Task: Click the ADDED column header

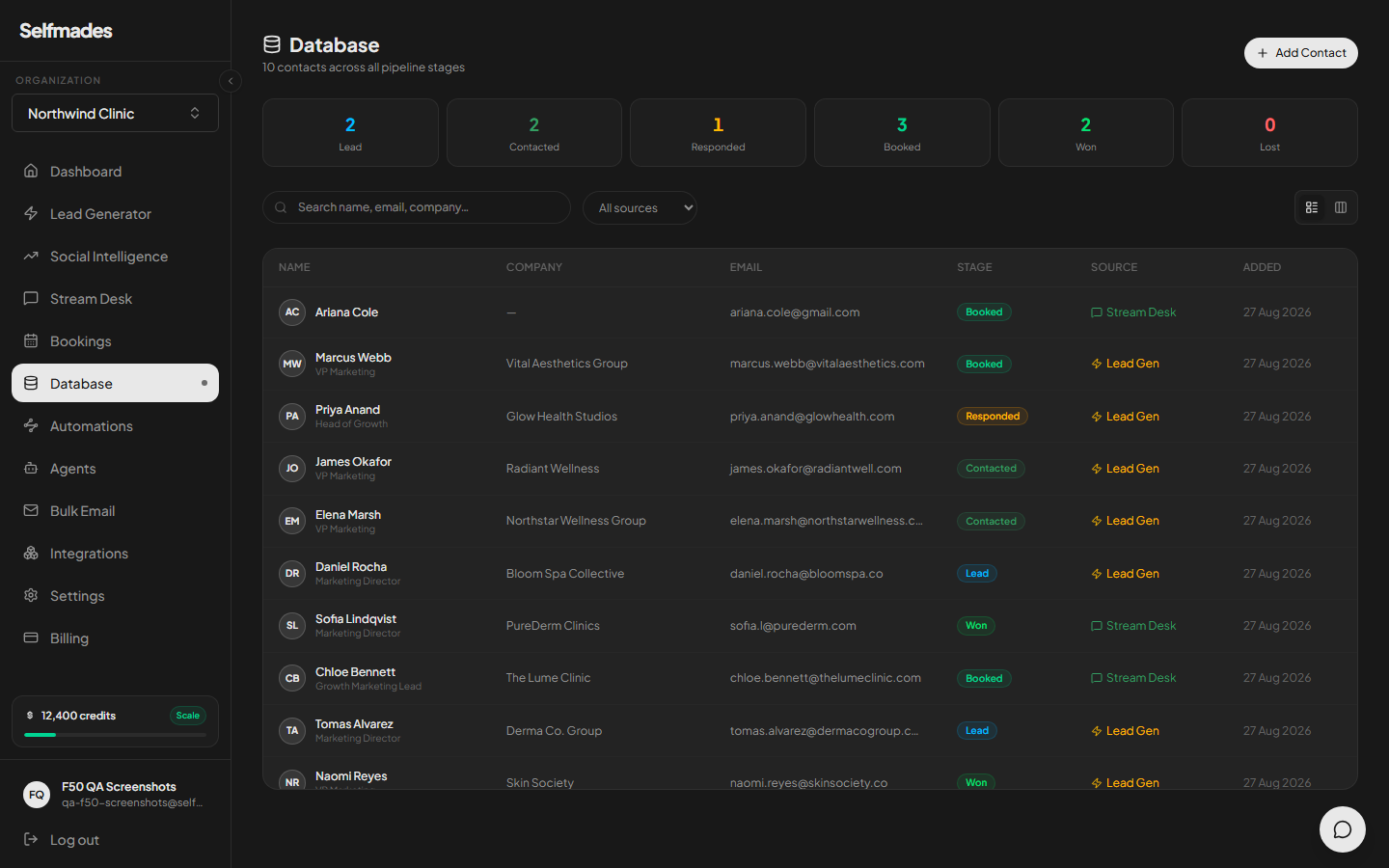Action: tap(1262, 267)
